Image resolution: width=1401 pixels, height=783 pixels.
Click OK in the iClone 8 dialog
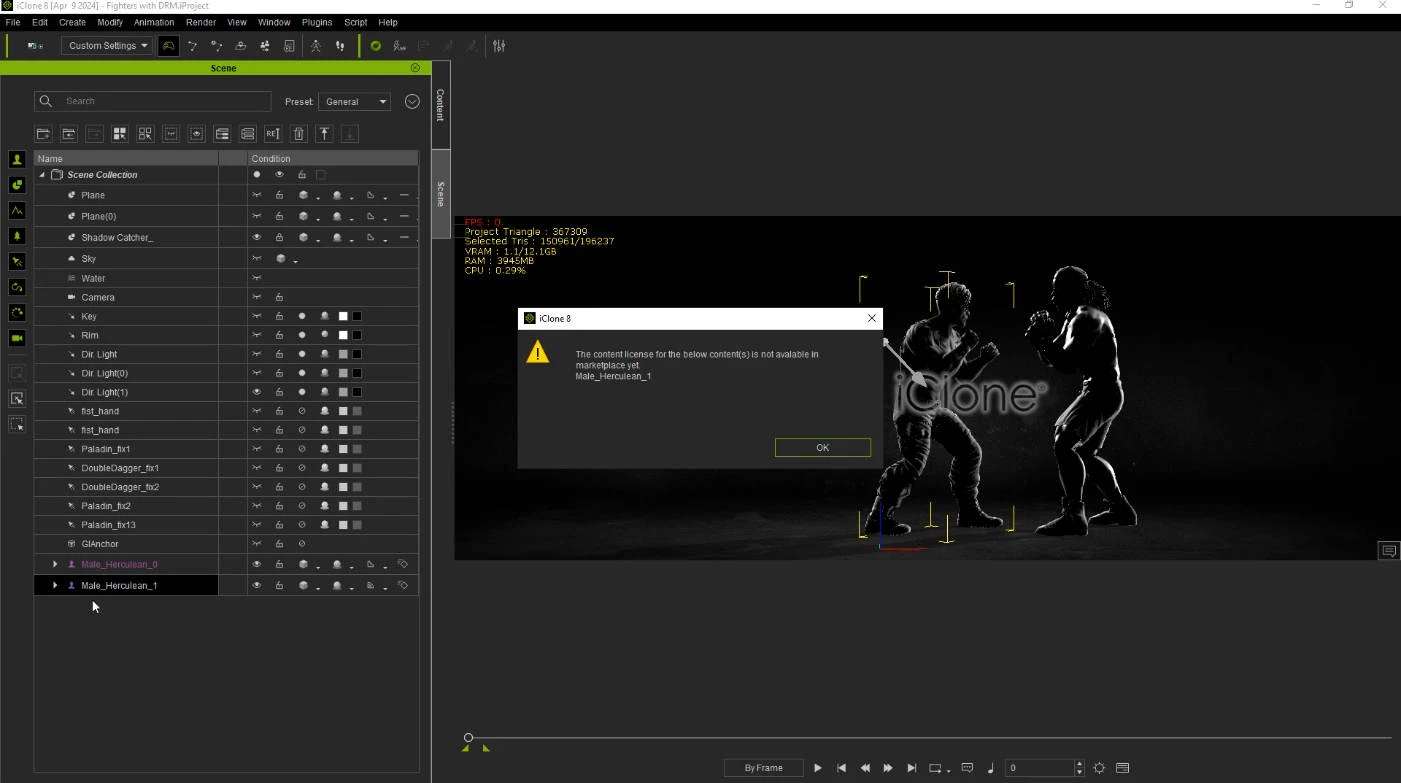tap(822, 448)
